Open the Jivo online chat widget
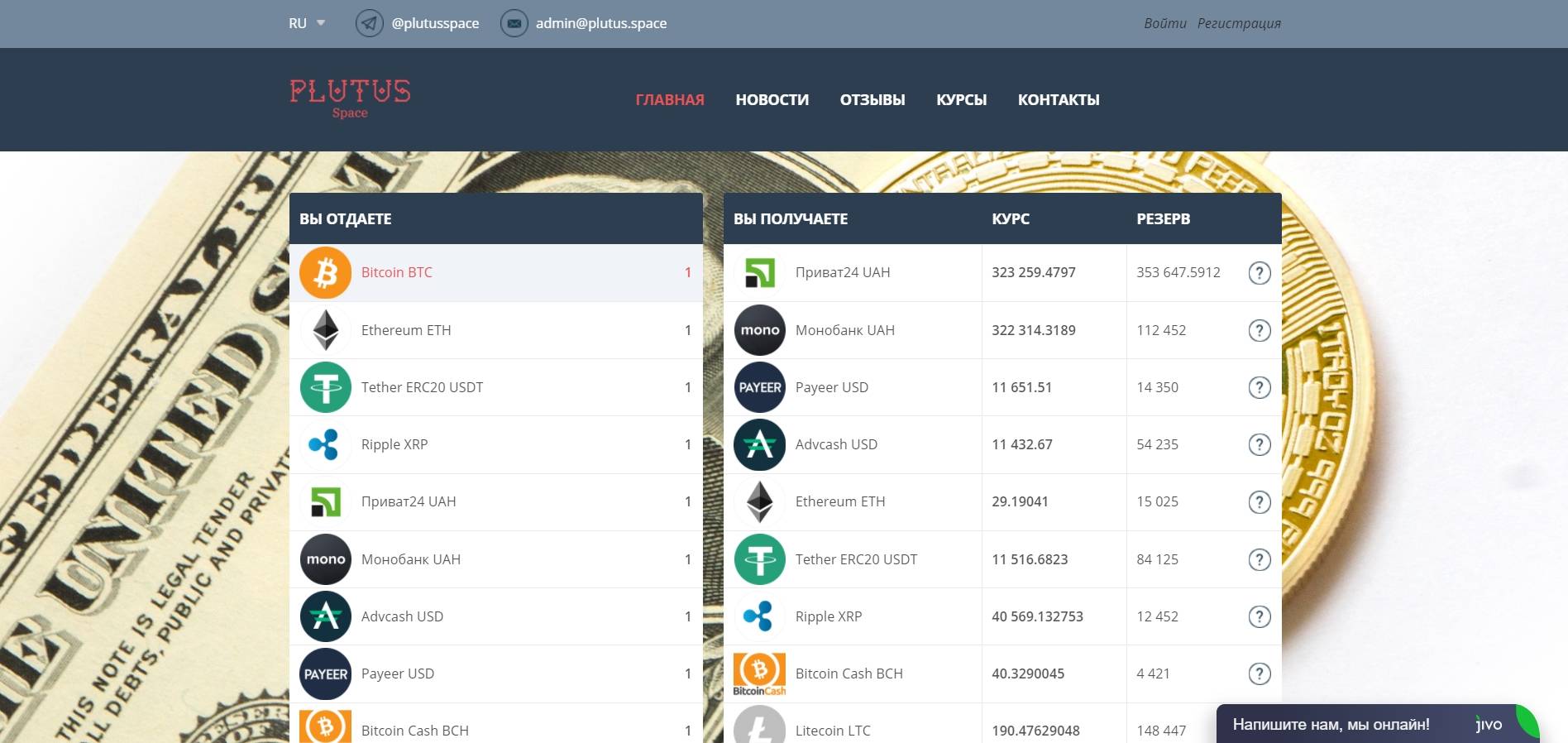This screenshot has height=743, width=1568. pos(1378,724)
